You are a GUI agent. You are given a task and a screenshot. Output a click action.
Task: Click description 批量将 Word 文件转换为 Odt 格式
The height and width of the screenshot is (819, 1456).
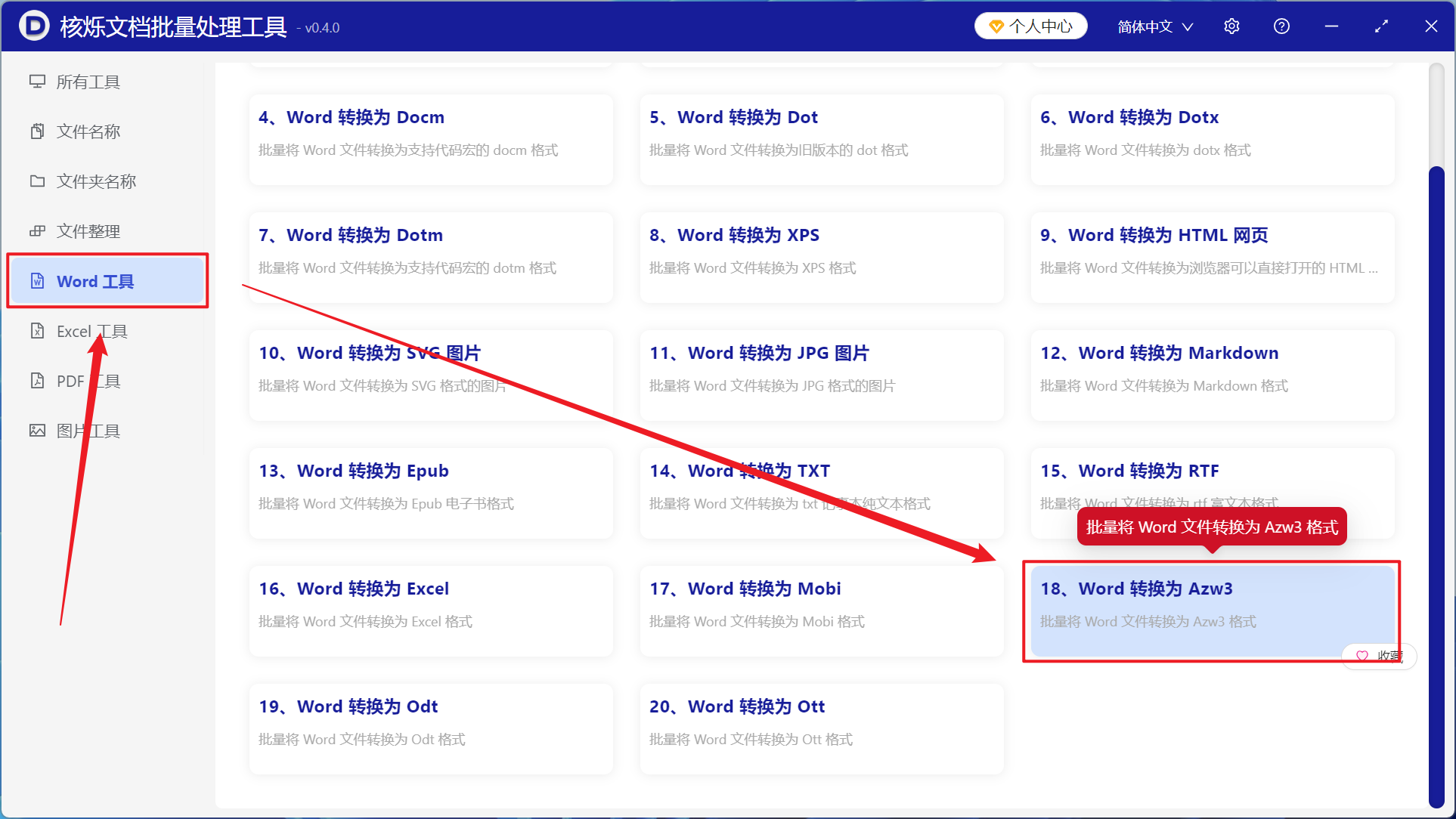pyautogui.click(x=362, y=740)
